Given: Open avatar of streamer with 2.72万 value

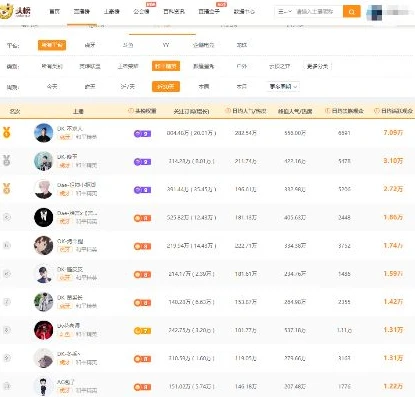Looking at the screenshot, I should (x=44, y=189).
